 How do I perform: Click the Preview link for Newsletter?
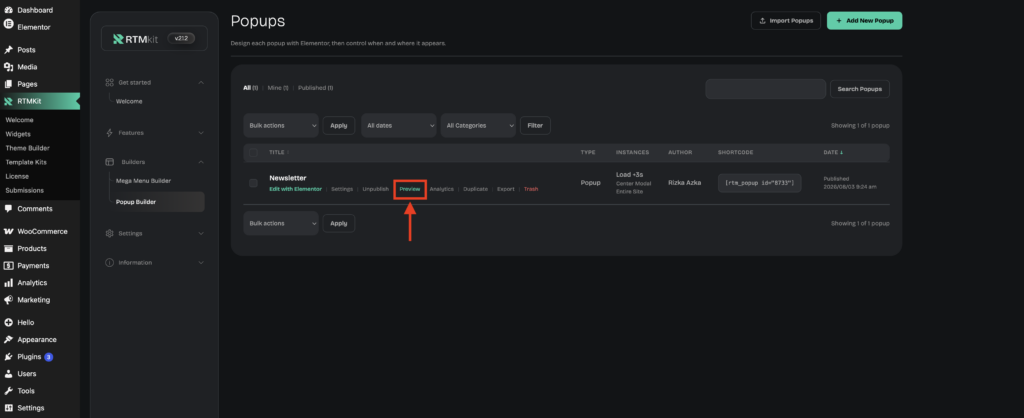(409, 189)
